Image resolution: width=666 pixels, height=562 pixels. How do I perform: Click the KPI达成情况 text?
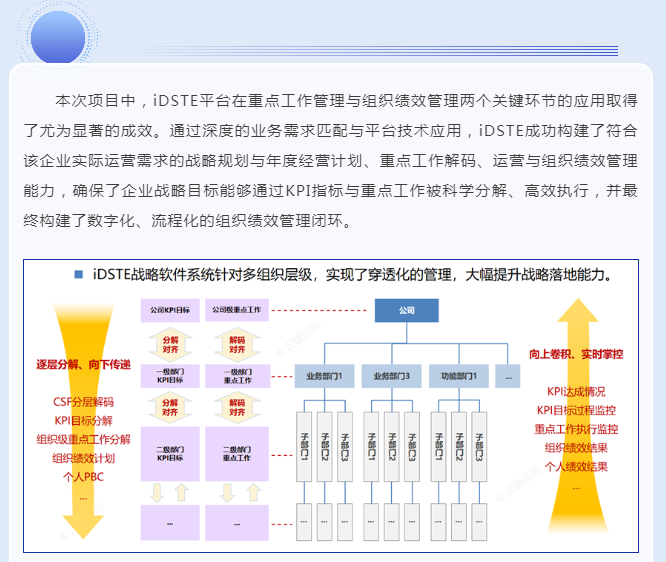point(576,392)
